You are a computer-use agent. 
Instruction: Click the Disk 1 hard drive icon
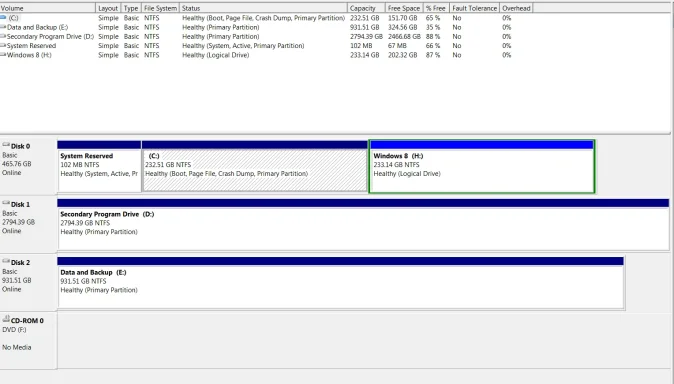pyautogui.click(x=6, y=203)
